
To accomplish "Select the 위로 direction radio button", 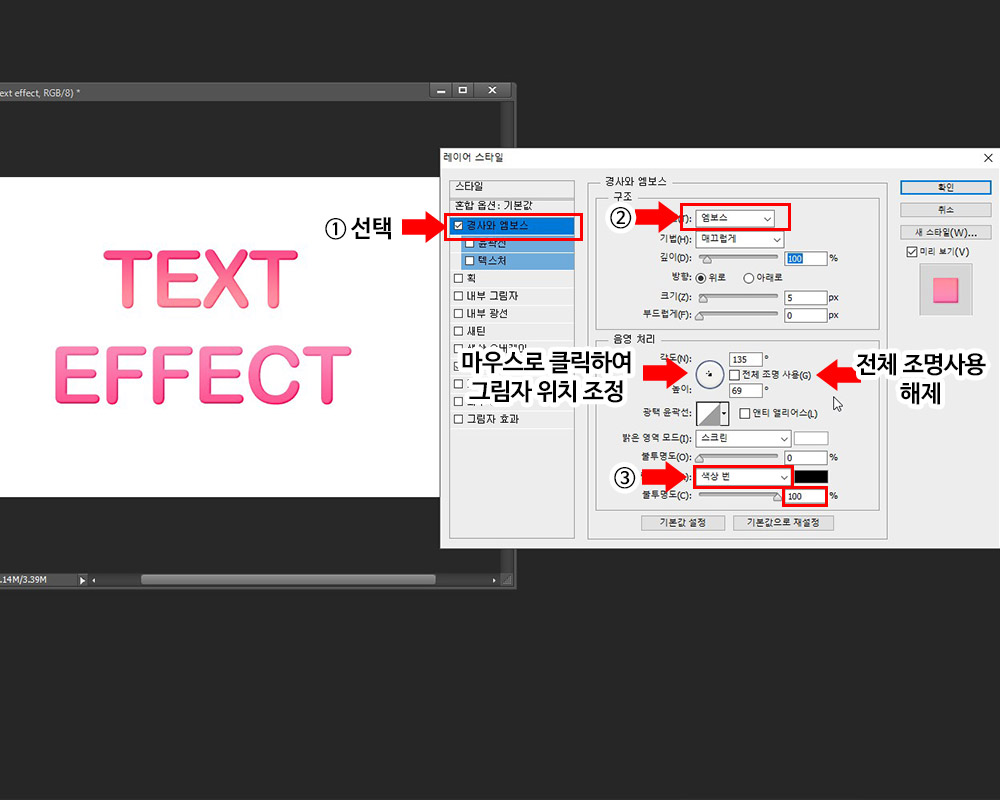I will 701,278.
